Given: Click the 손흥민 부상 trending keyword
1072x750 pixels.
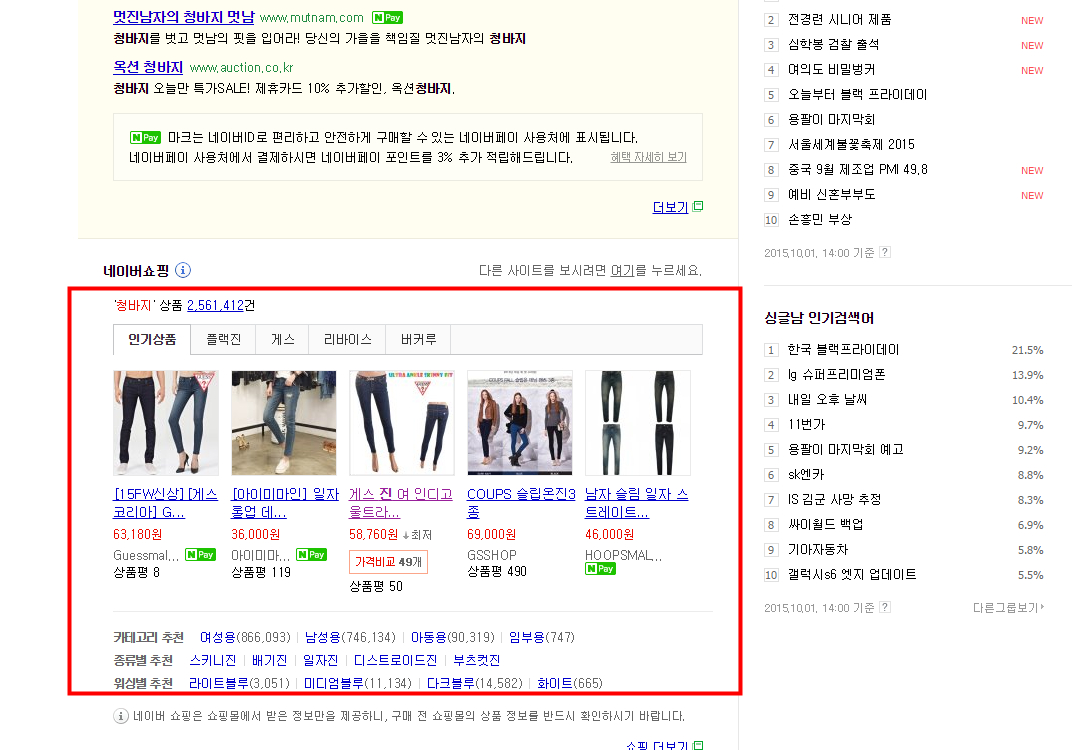Looking at the screenshot, I should 820,219.
